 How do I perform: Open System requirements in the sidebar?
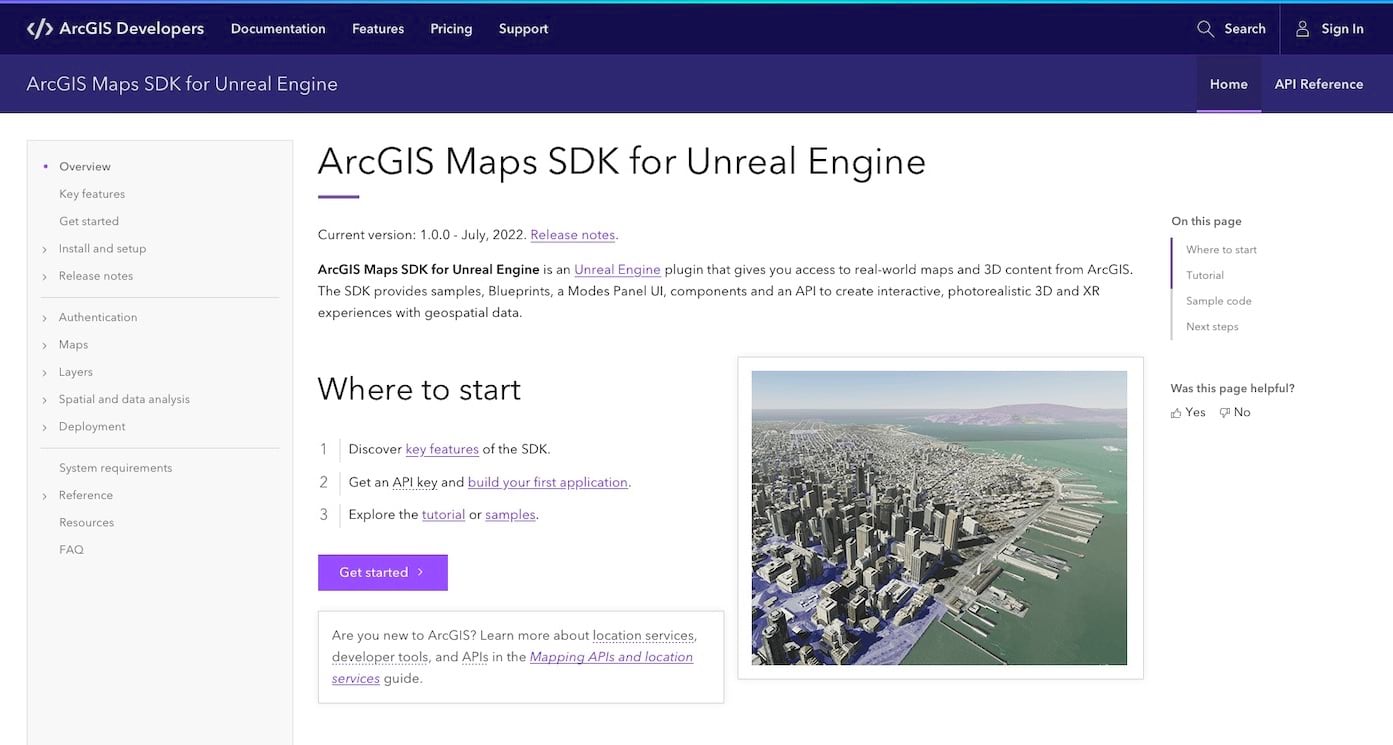tap(116, 468)
